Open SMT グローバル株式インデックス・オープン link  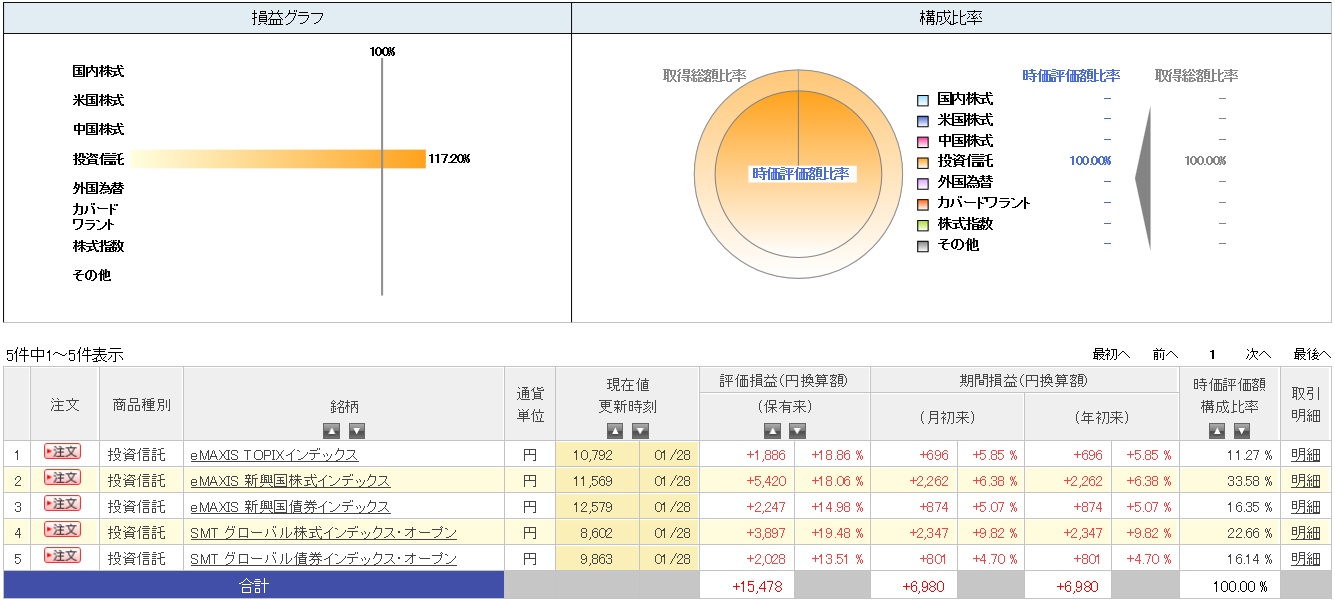pos(323,533)
